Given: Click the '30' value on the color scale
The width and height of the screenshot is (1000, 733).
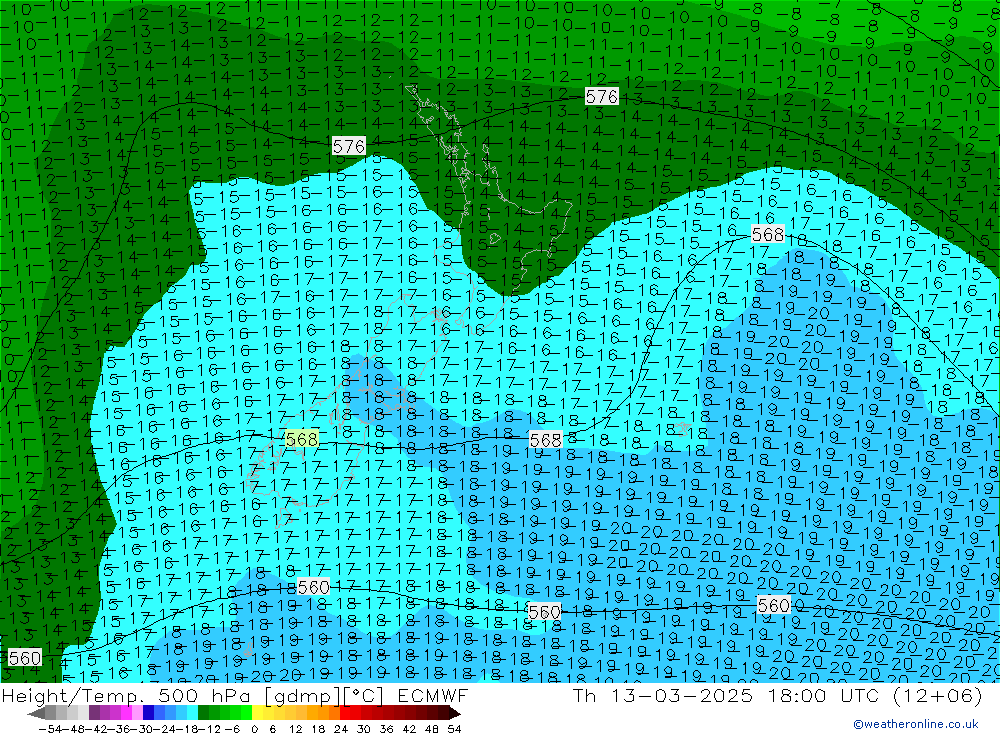Looking at the screenshot, I should click(x=364, y=729).
